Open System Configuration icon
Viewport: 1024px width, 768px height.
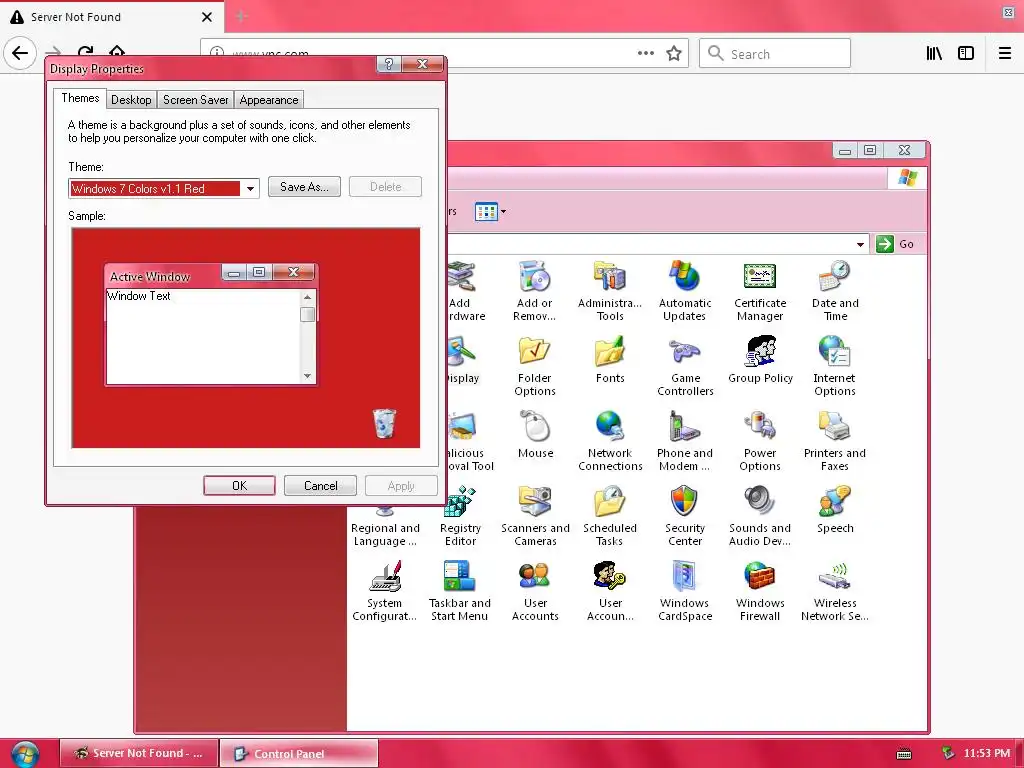click(385, 591)
